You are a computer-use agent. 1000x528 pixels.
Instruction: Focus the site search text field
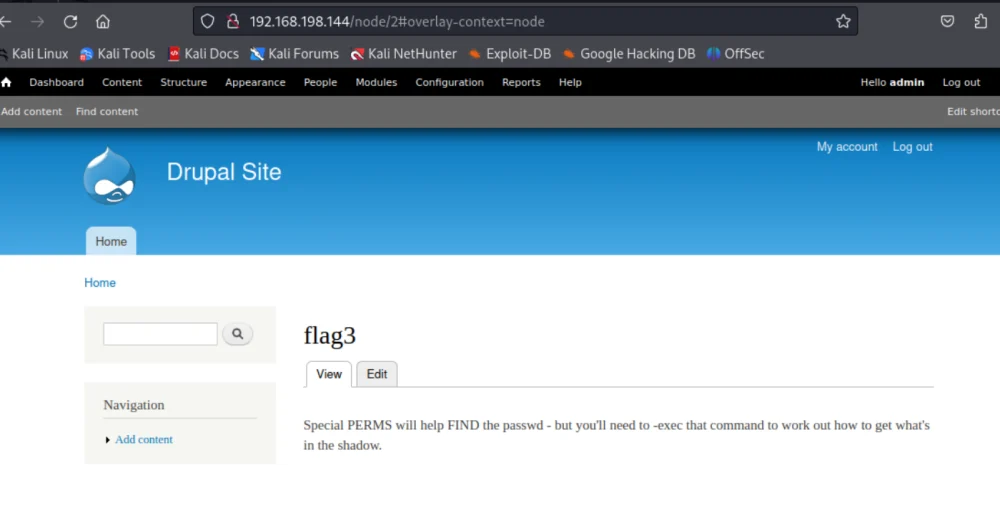160,334
